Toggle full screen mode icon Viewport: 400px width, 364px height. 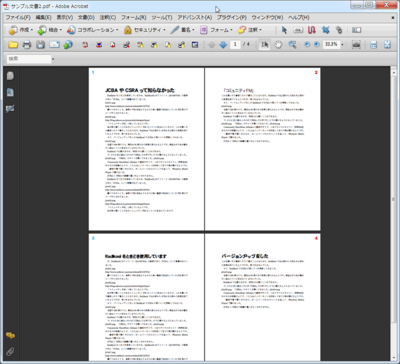tap(387, 45)
